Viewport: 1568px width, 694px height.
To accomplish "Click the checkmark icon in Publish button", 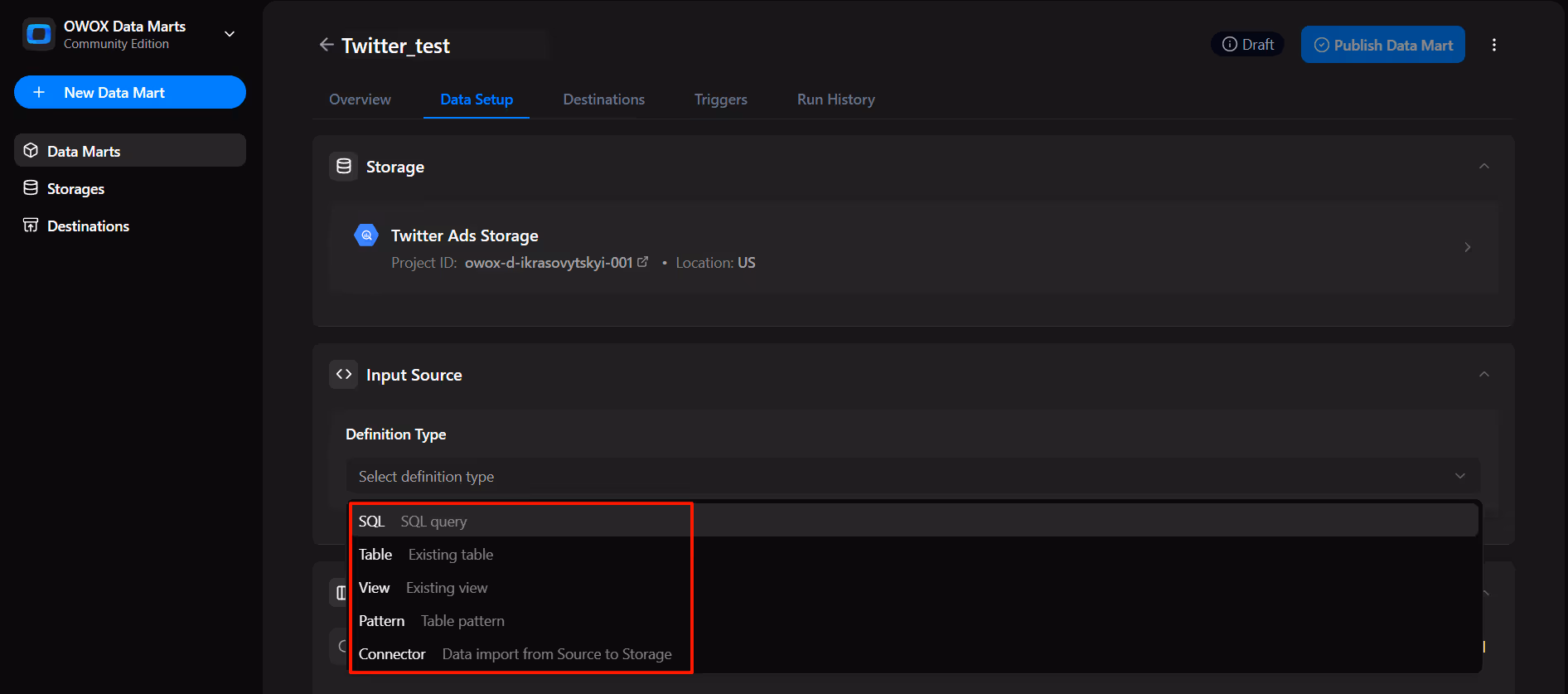I will click(x=1322, y=45).
